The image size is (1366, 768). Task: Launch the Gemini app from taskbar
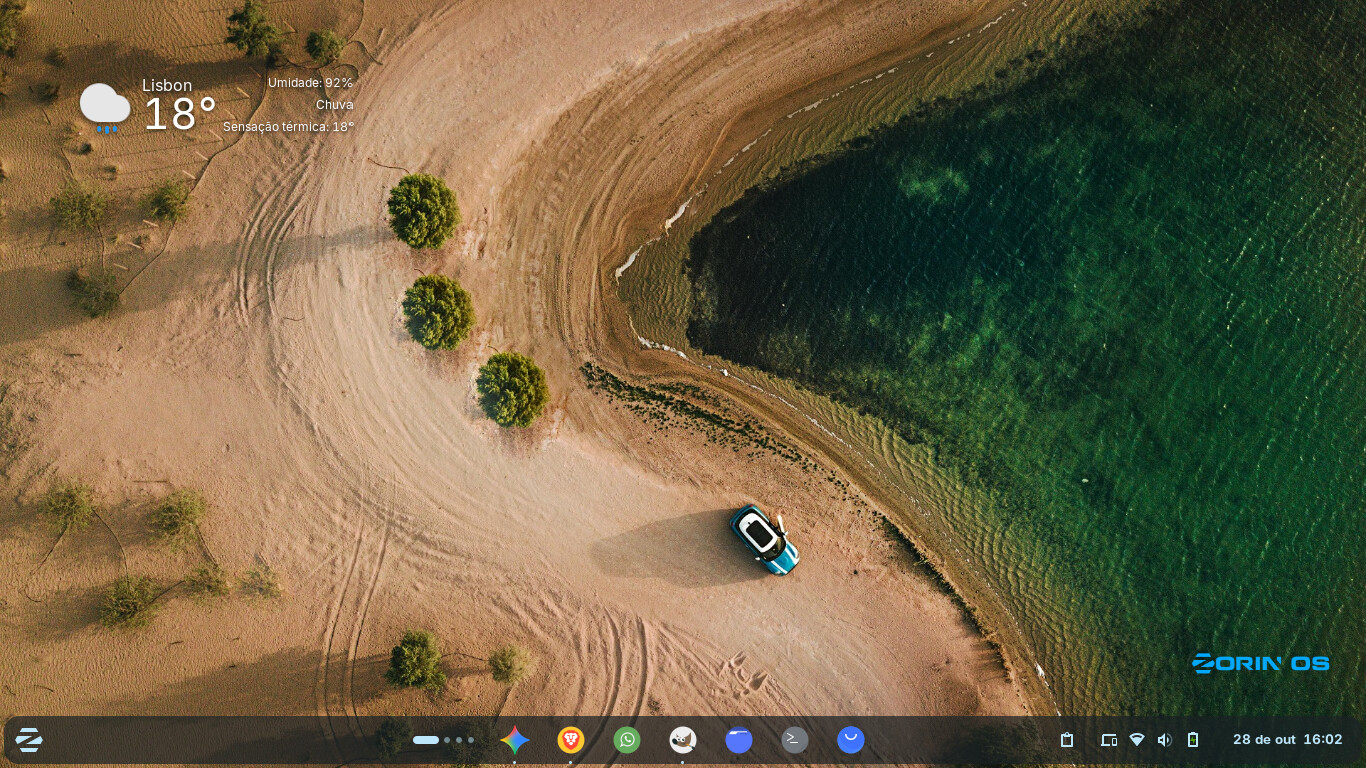coord(515,740)
